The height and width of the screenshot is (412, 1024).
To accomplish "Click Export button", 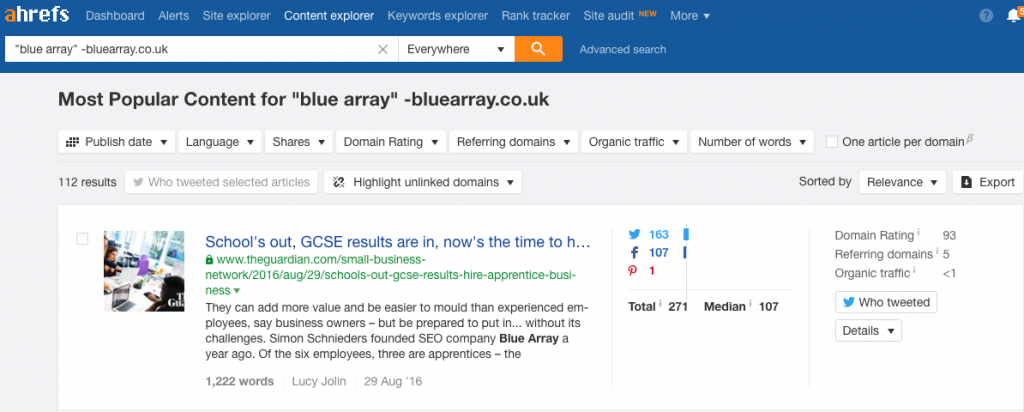I will (988, 182).
